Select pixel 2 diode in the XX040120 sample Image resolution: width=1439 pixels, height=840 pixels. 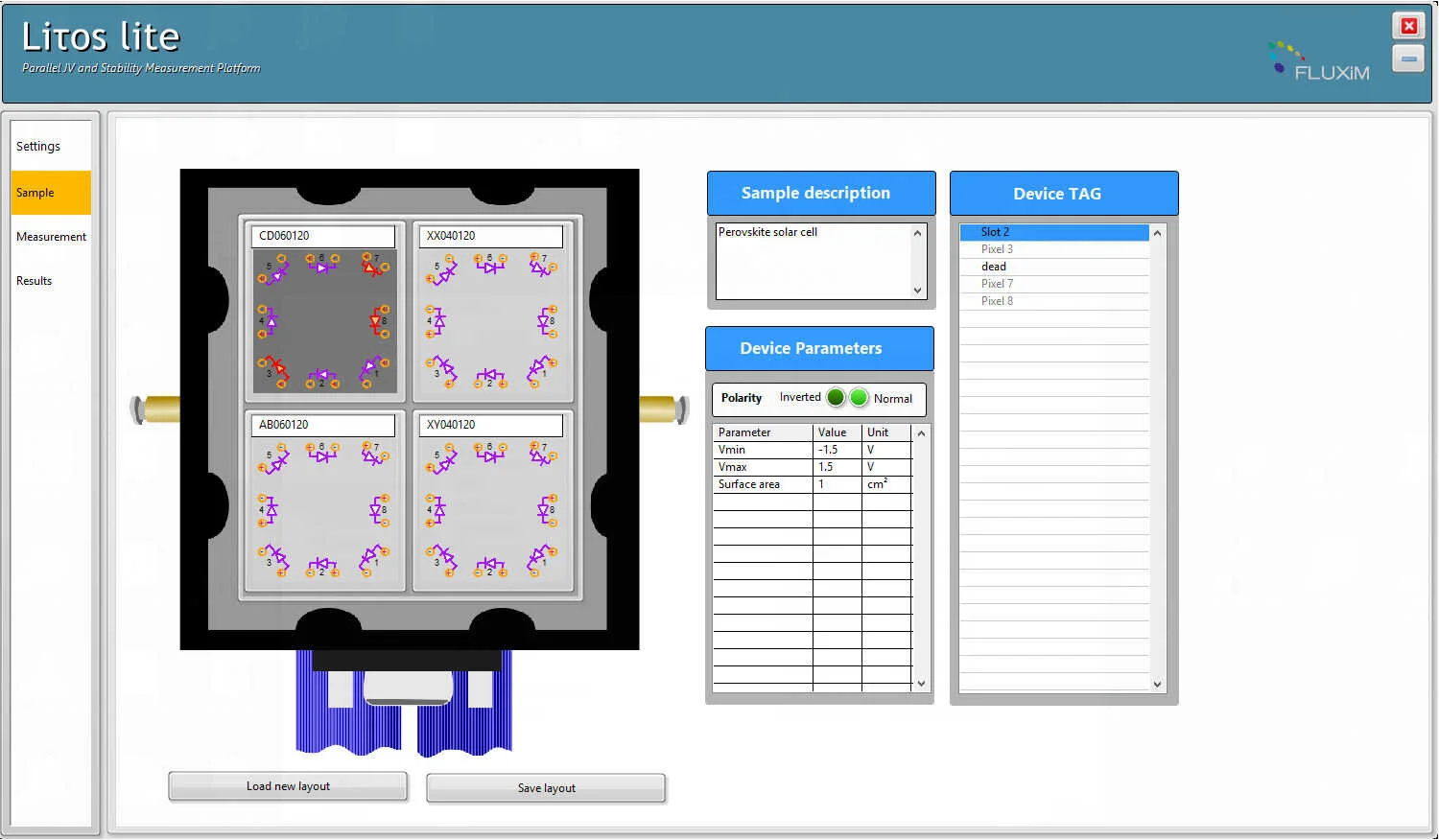489,376
